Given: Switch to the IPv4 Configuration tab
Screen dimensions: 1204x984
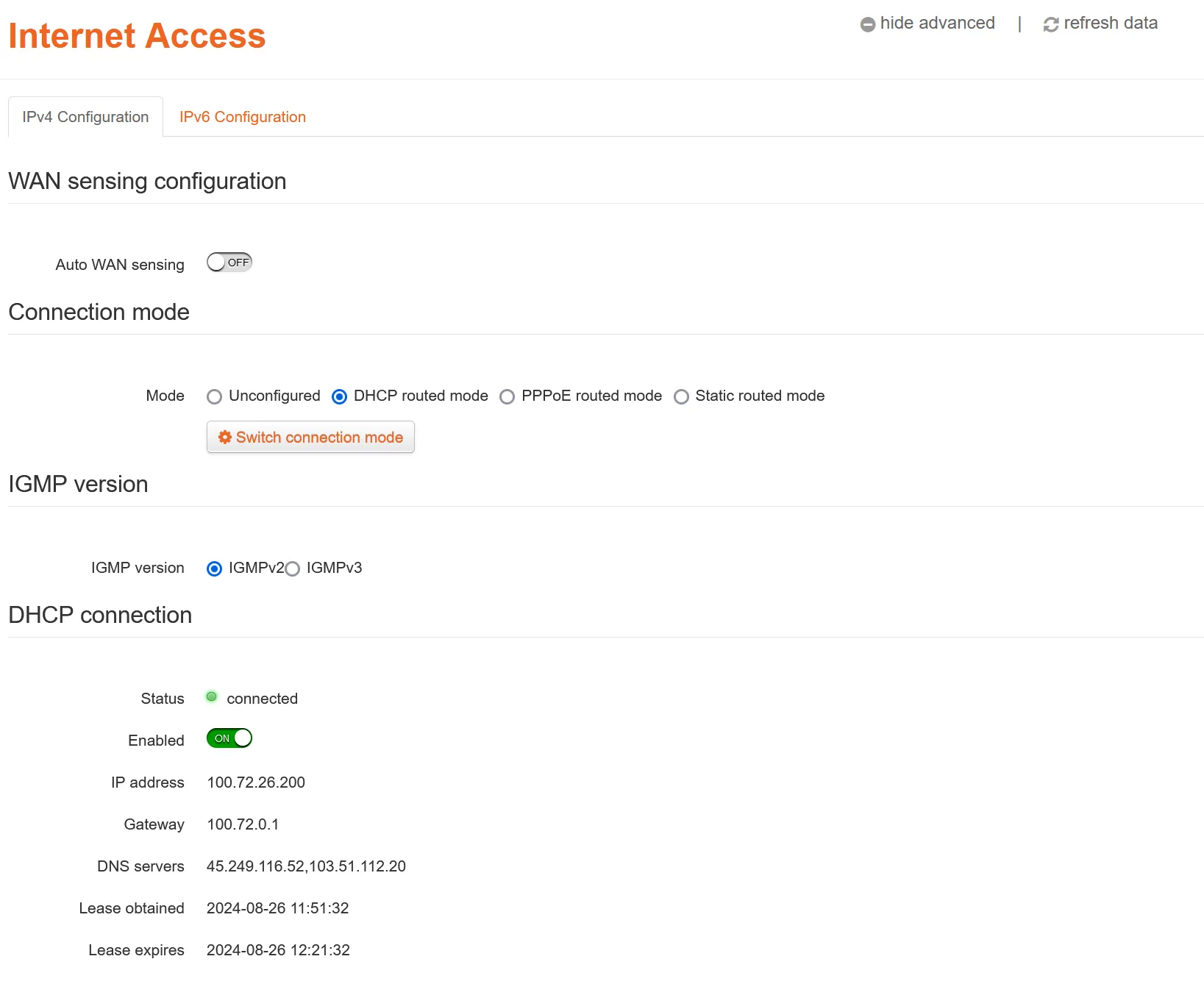Looking at the screenshot, I should [85, 117].
